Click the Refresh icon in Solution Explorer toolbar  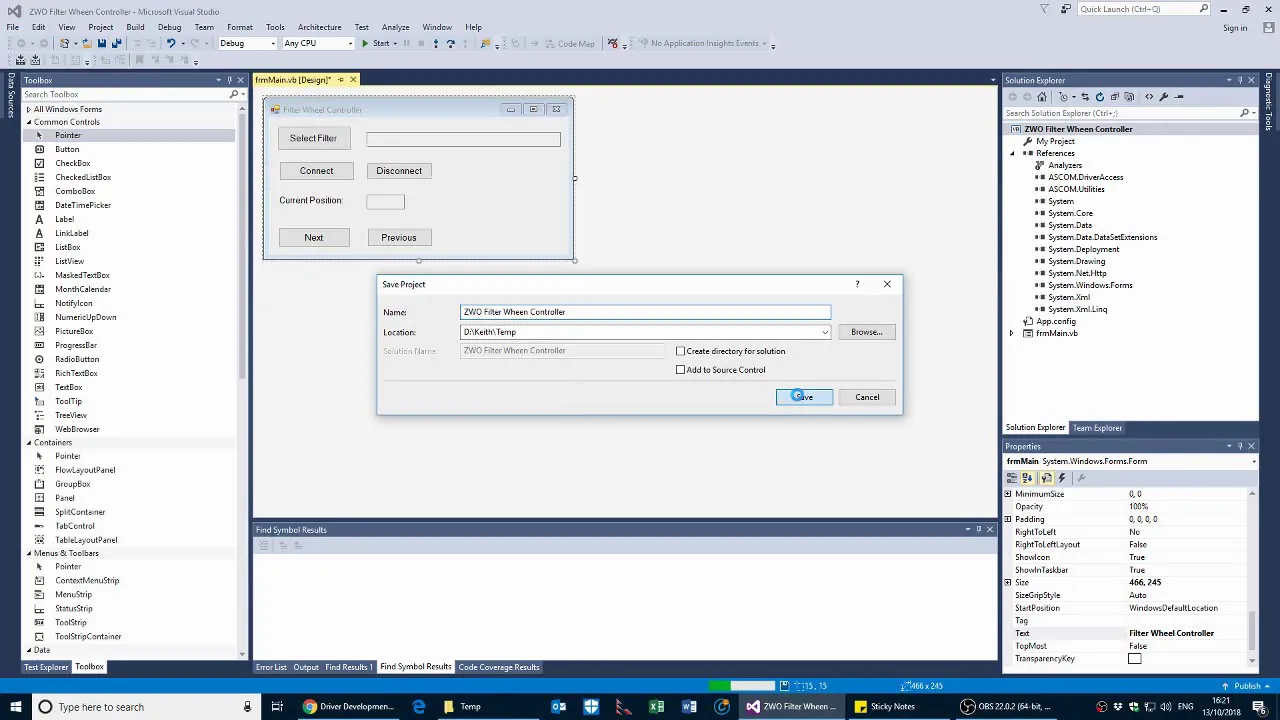click(1100, 97)
